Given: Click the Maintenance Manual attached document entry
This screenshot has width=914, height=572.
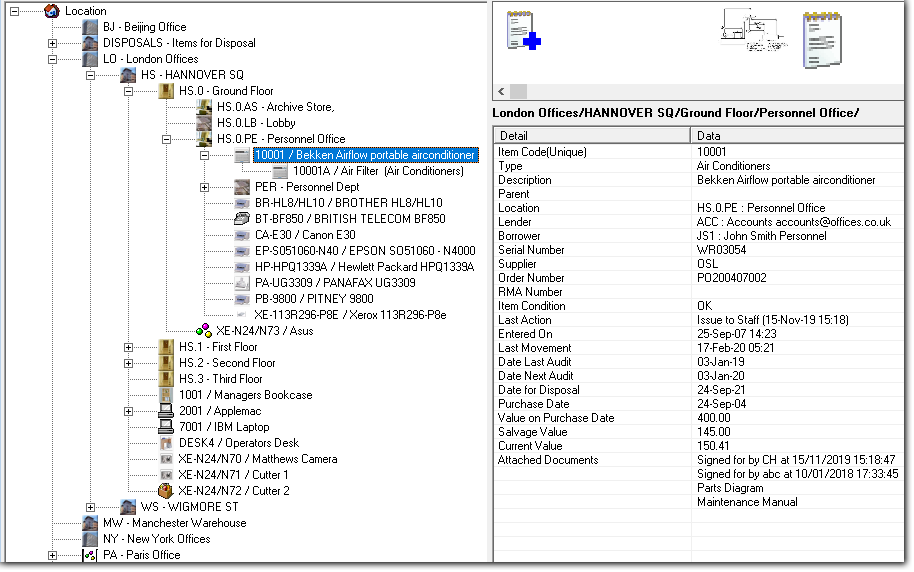Looking at the screenshot, I should (x=747, y=502).
